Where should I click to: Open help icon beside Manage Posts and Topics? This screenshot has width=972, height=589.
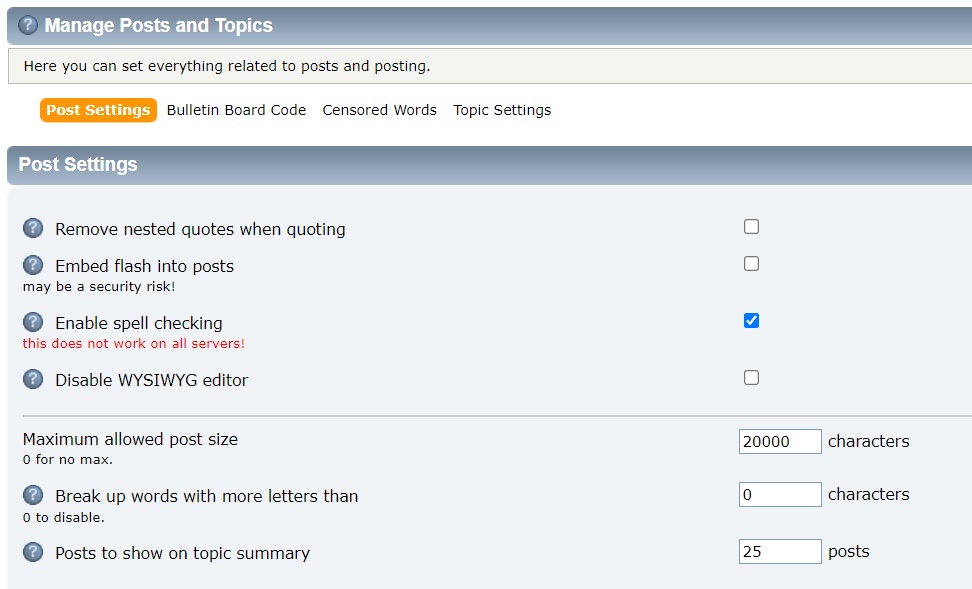point(28,25)
